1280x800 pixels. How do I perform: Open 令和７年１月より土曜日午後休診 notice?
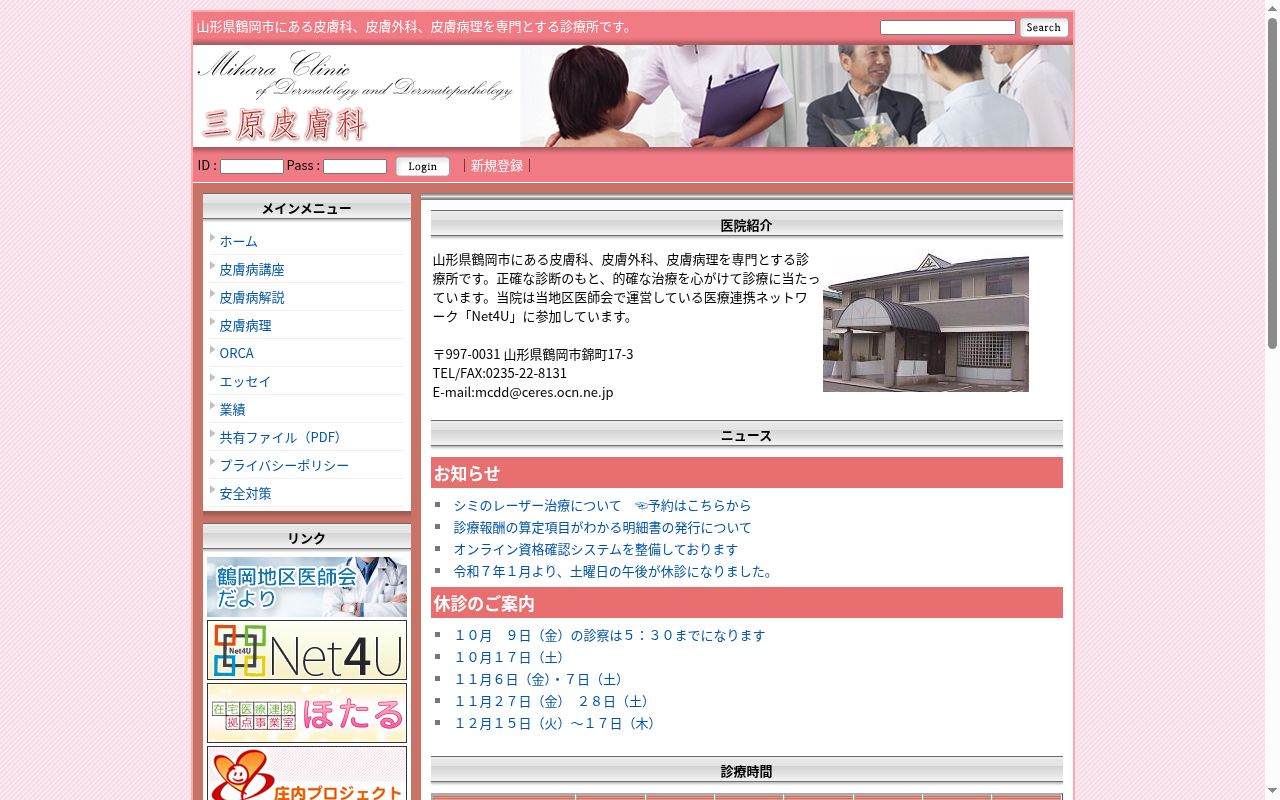click(x=615, y=572)
